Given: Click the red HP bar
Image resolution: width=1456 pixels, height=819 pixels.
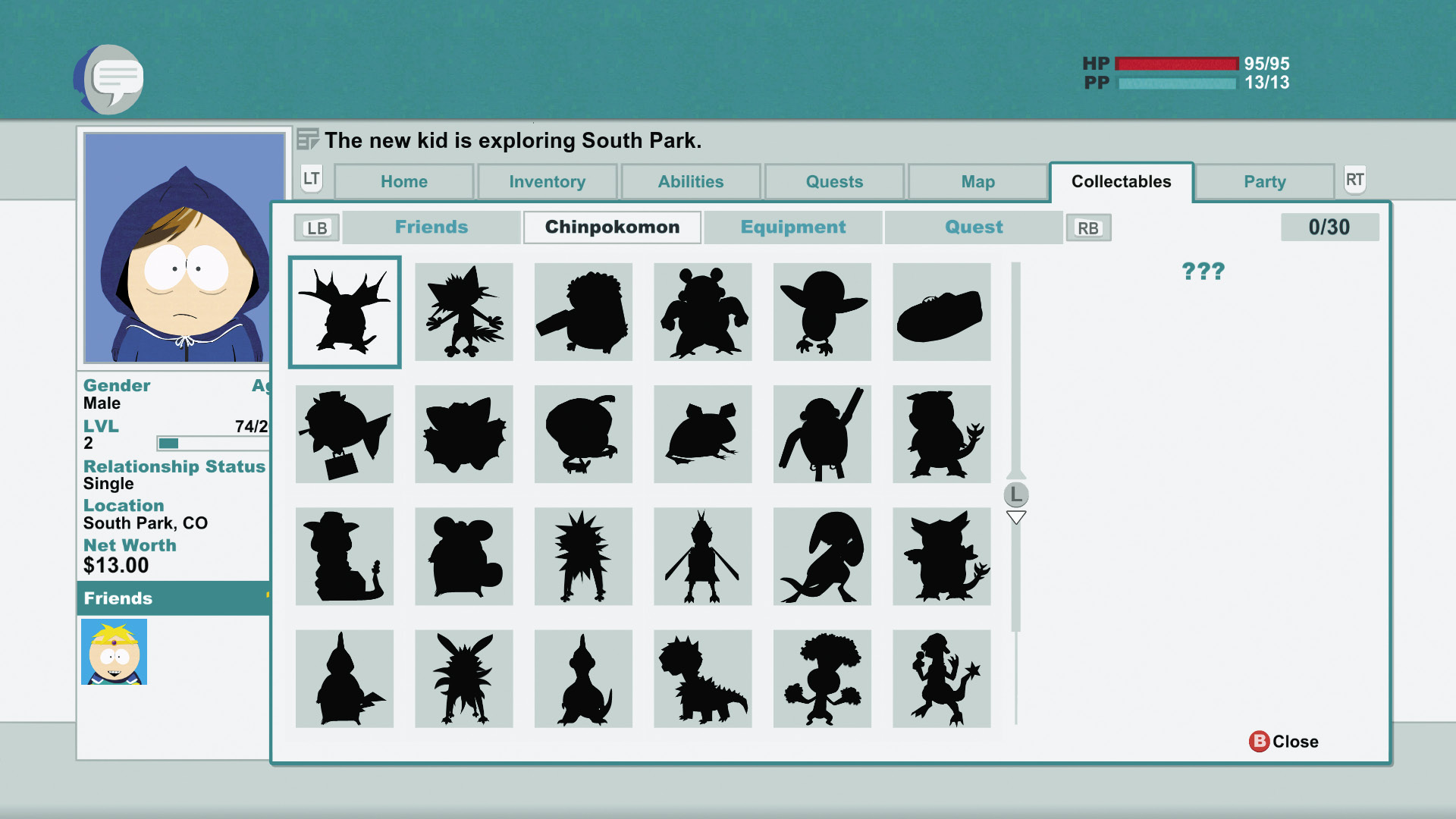Looking at the screenshot, I should (x=1177, y=64).
